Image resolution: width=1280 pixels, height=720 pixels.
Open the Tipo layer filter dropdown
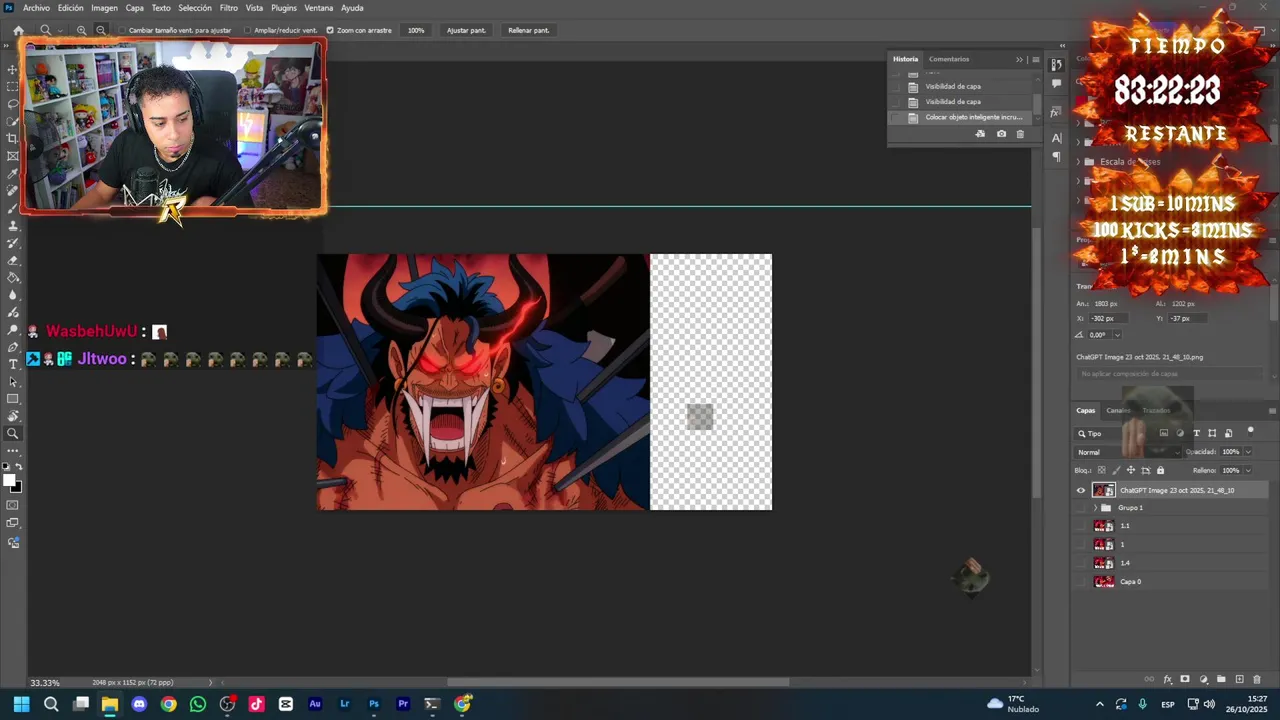(1113, 433)
